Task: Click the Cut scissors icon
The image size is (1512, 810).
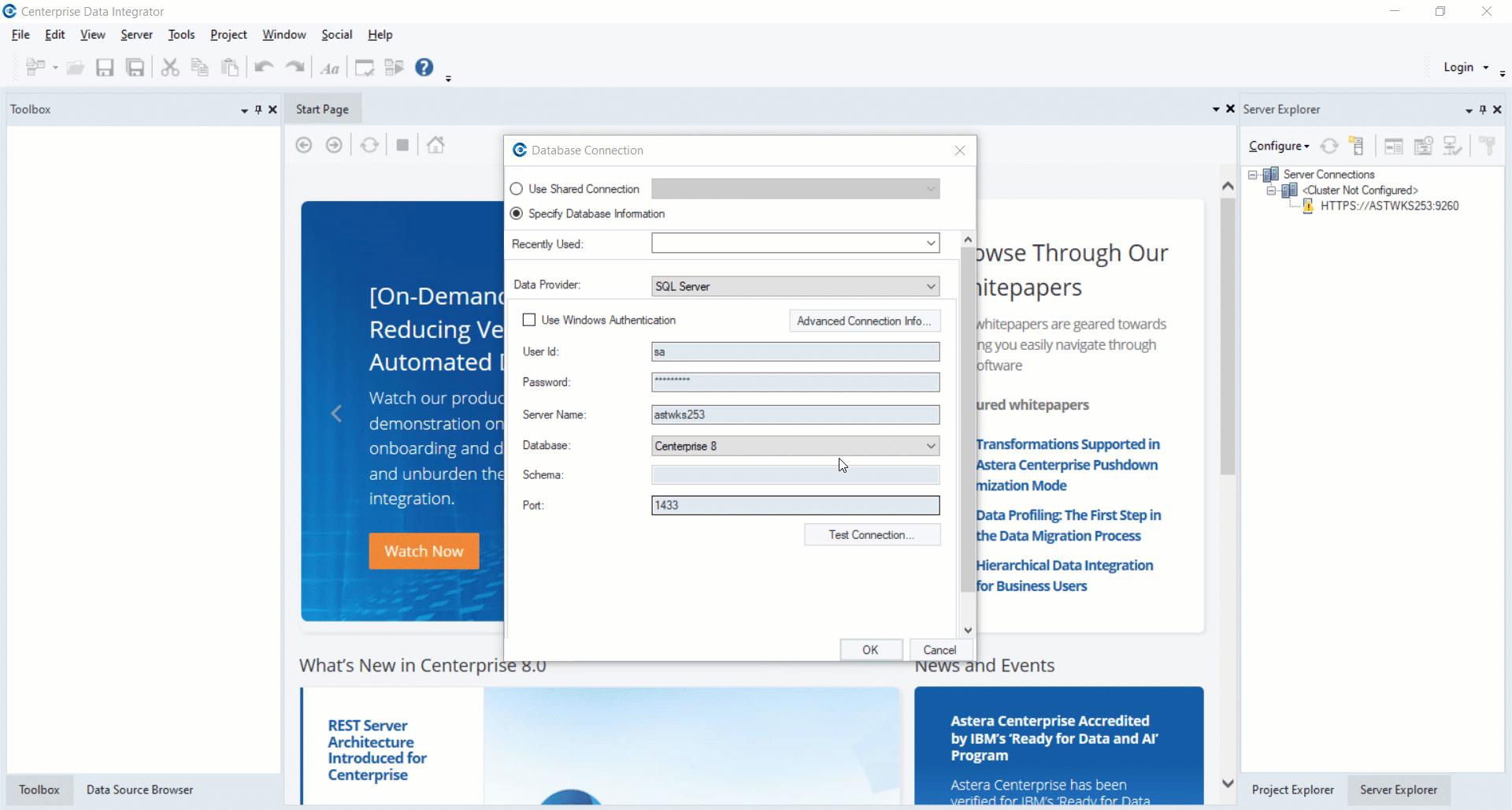Action: pyautogui.click(x=169, y=68)
